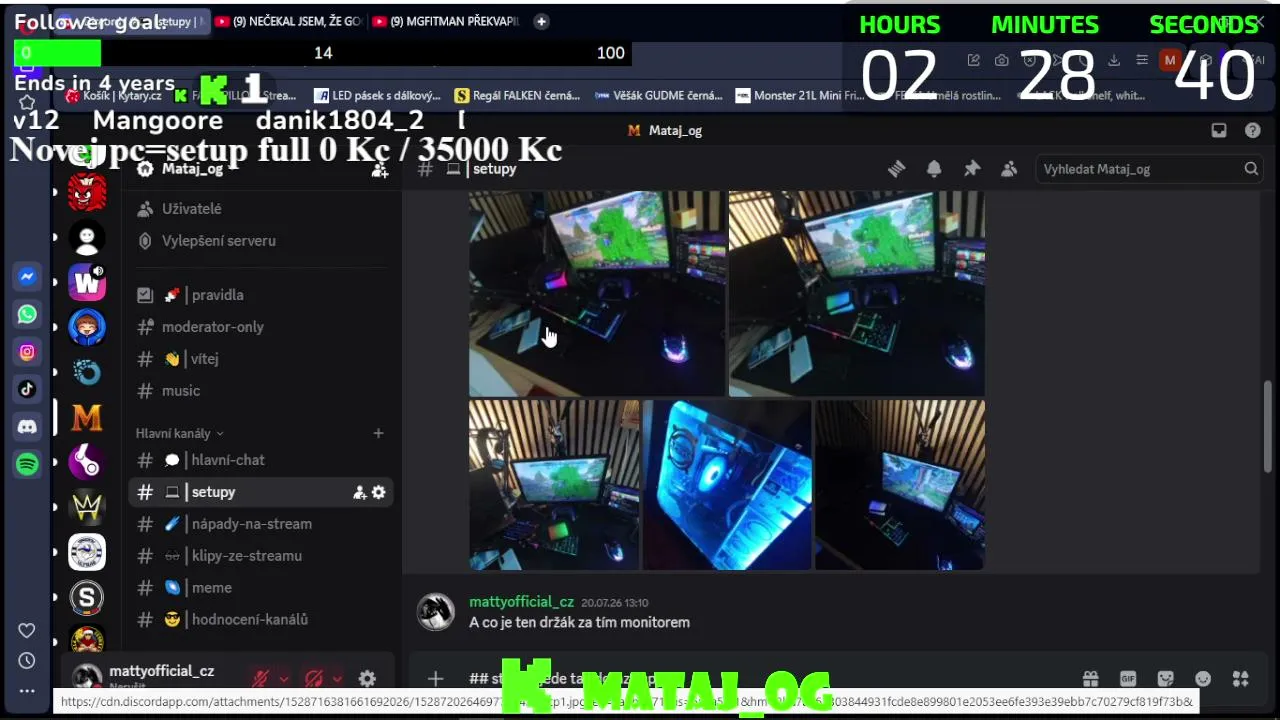Open Věšák GUDME černá bookmark
Viewport: 1280px width, 720px height.
click(x=658, y=96)
